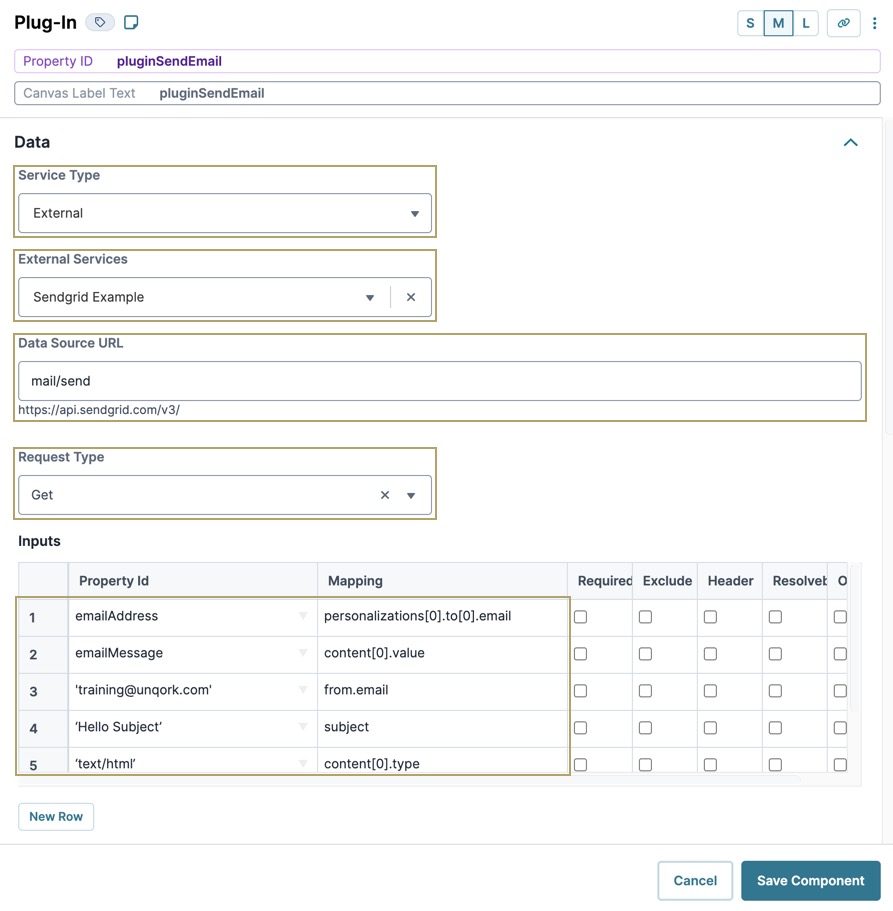Click mapping cell subject
Viewport: 893px width, 911px height.
[442, 727]
